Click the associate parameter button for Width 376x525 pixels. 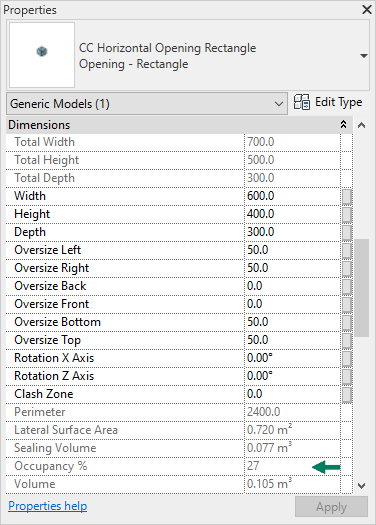347,196
